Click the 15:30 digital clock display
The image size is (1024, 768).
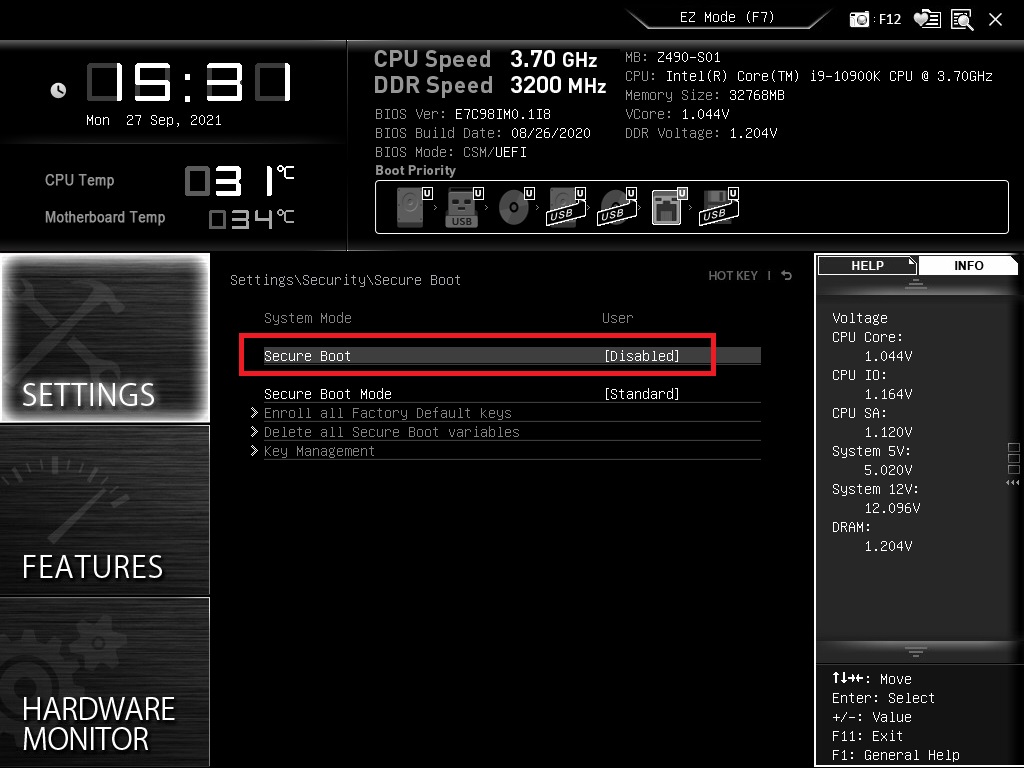189,82
